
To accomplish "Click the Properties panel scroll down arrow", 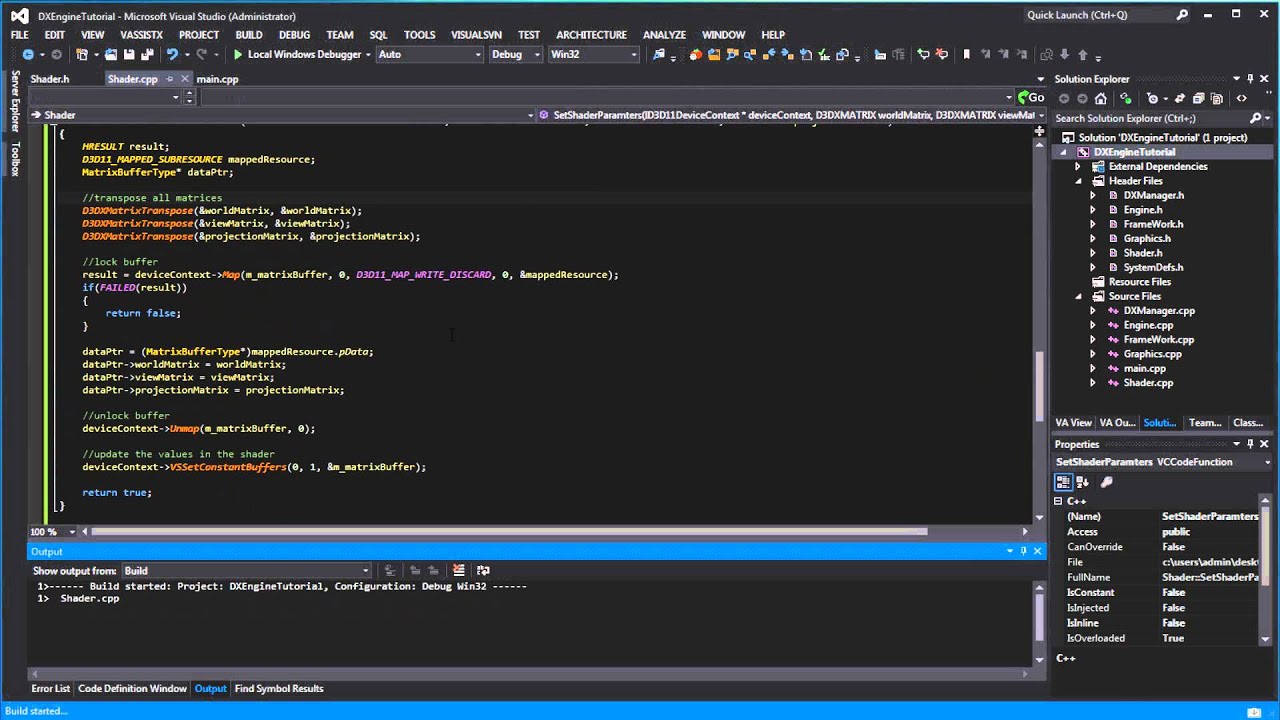I will [1265, 638].
